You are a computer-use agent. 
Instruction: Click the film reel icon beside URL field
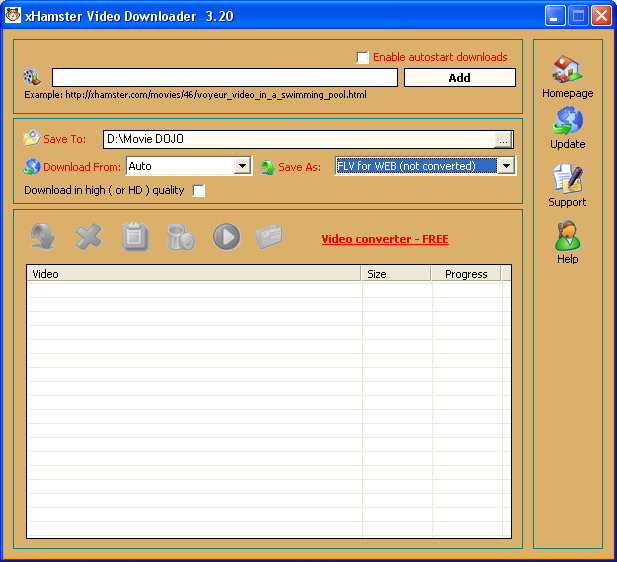tap(31, 77)
